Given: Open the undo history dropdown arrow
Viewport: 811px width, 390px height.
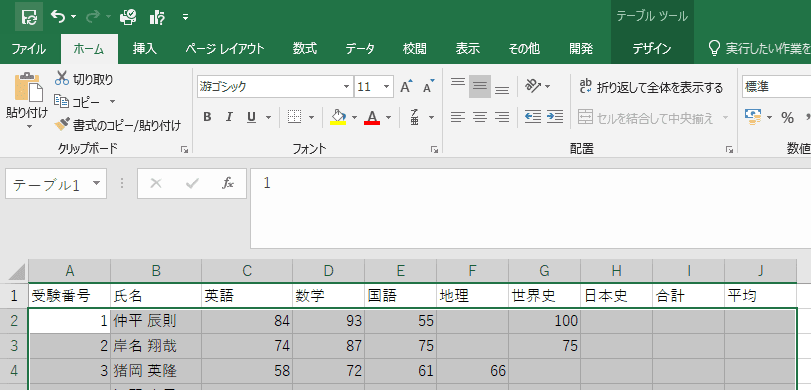Looking at the screenshot, I should [73, 18].
